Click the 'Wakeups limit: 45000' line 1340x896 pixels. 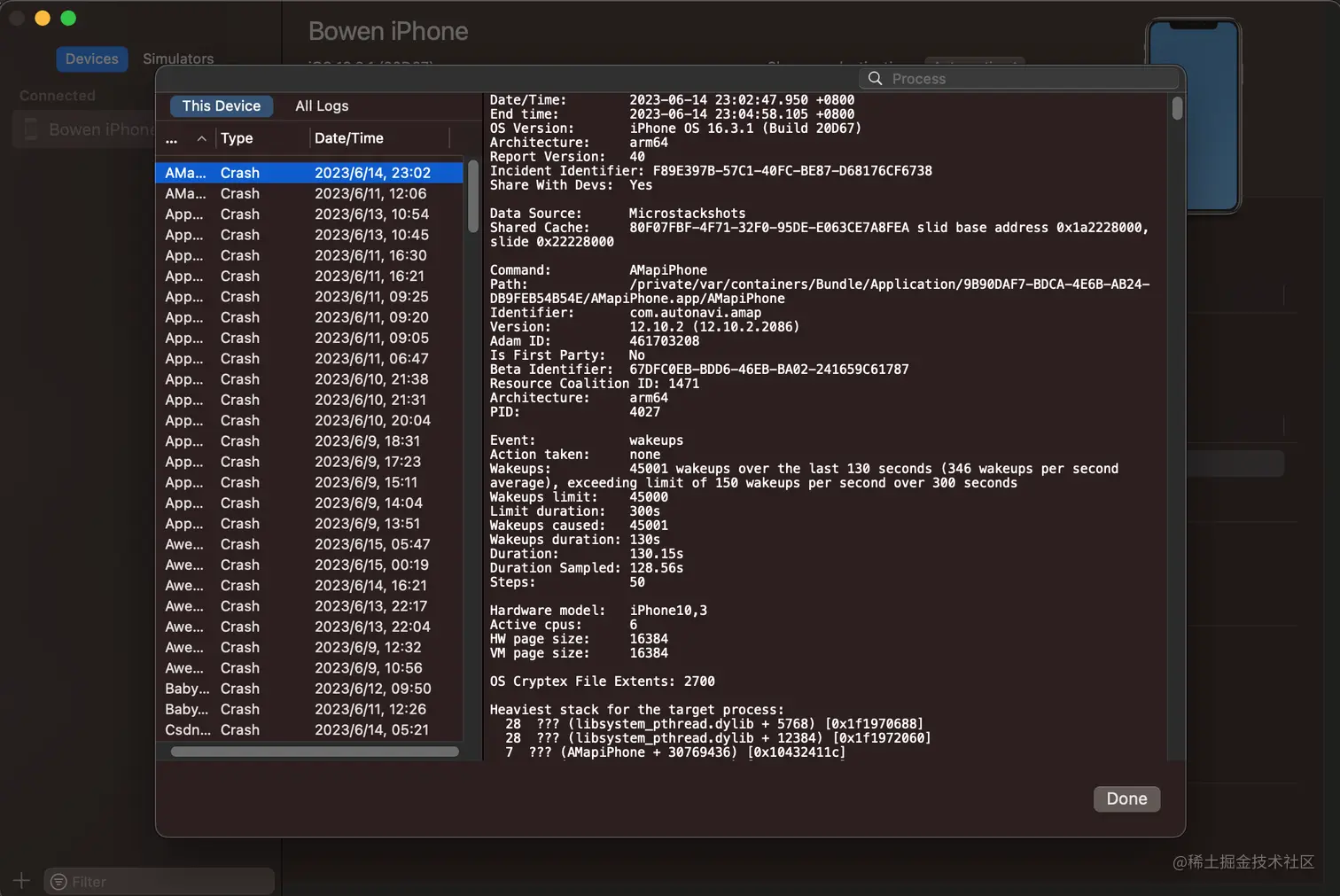pyautogui.click(x=579, y=497)
